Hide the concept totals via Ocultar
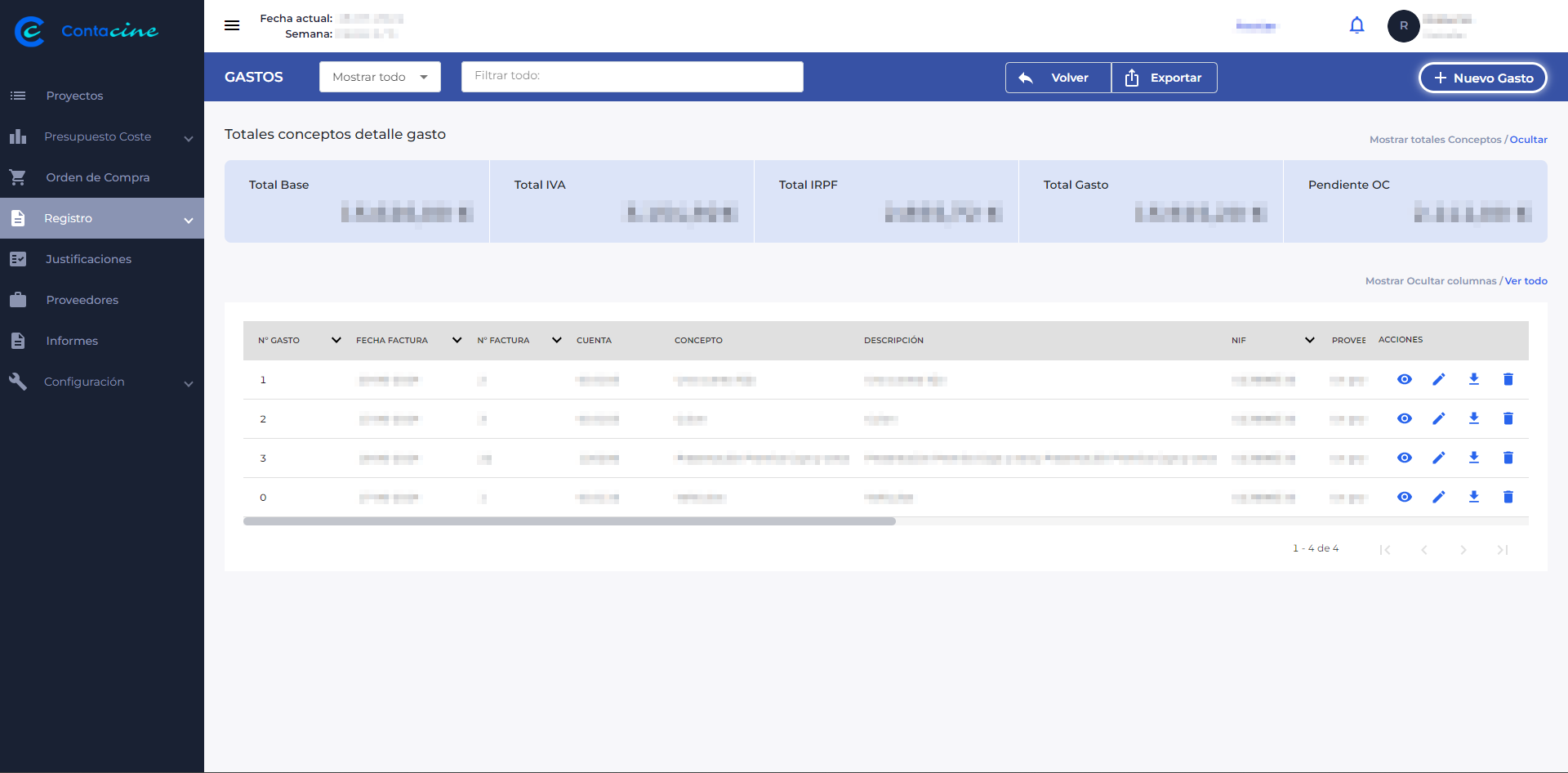Image resolution: width=1568 pixels, height=773 pixels. pyautogui.click(x=1528, y=140)
